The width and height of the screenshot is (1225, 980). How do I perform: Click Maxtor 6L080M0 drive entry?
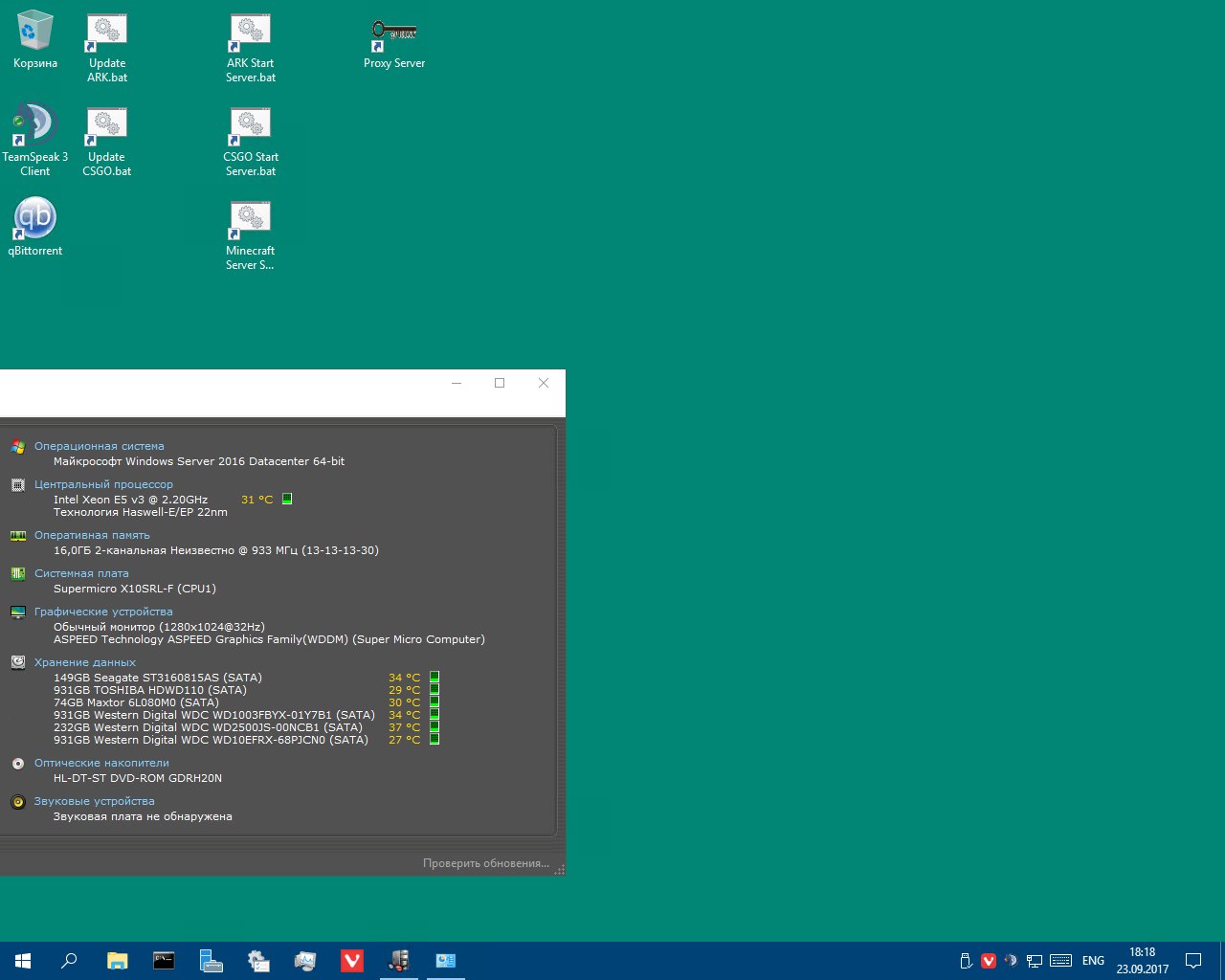tap(136, 702)
